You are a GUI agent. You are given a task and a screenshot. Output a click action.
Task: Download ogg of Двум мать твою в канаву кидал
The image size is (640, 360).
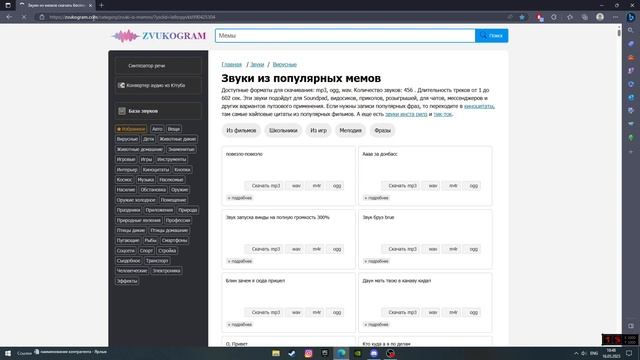tap(473, 312)
